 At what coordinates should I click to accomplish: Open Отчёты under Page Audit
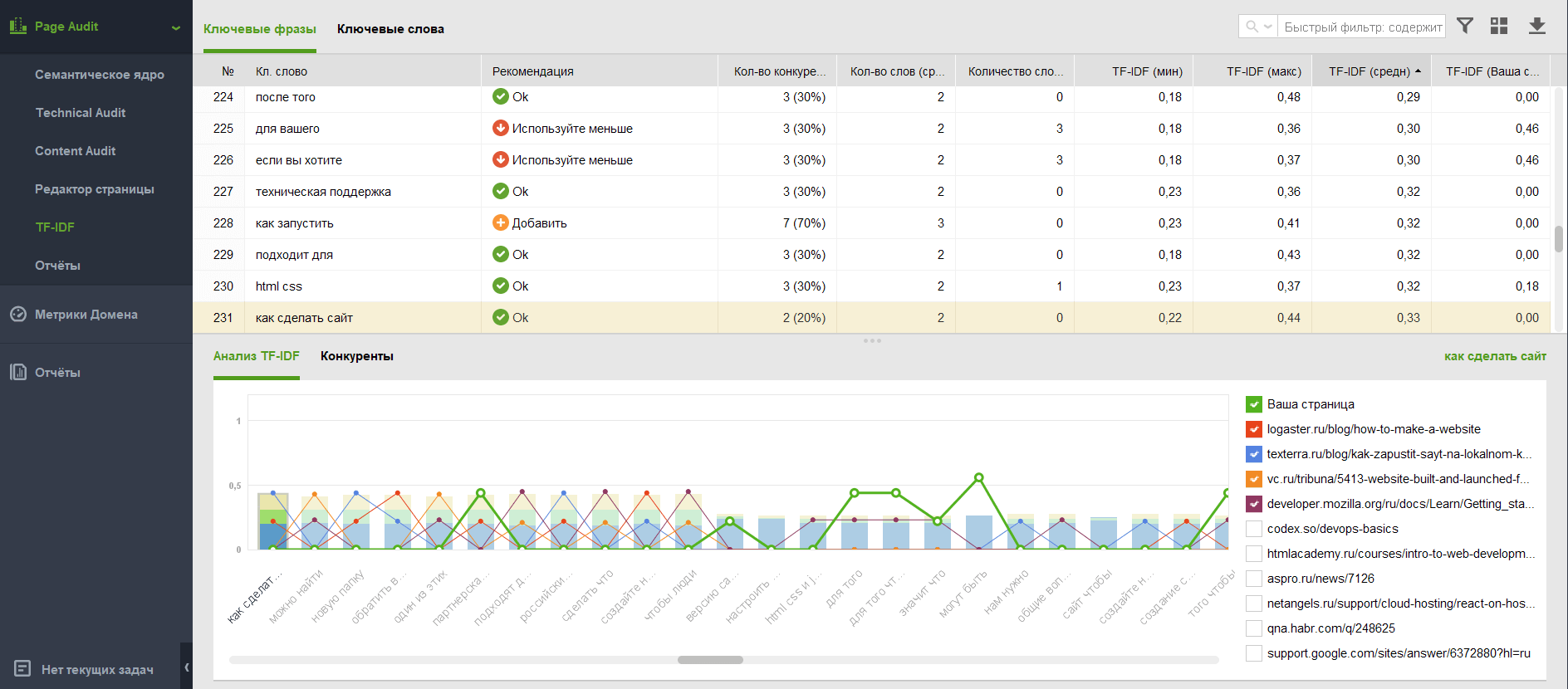point(57,265)
